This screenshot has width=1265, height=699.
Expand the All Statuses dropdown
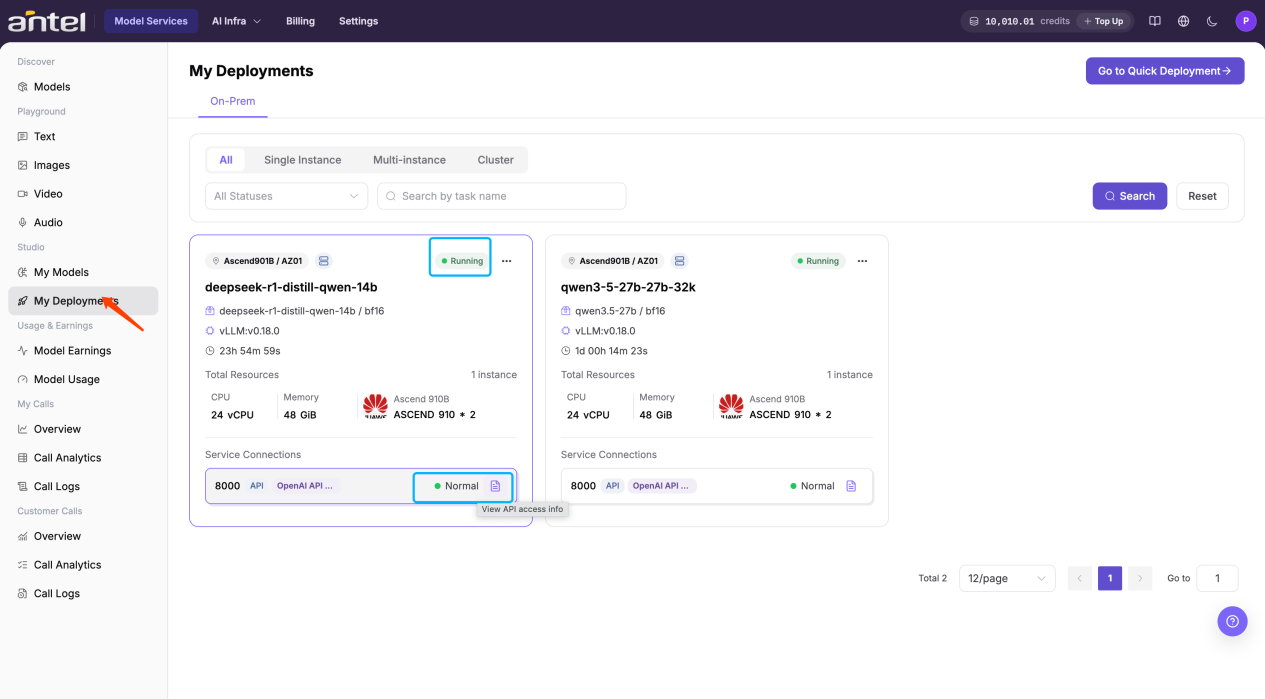[286, 196]
